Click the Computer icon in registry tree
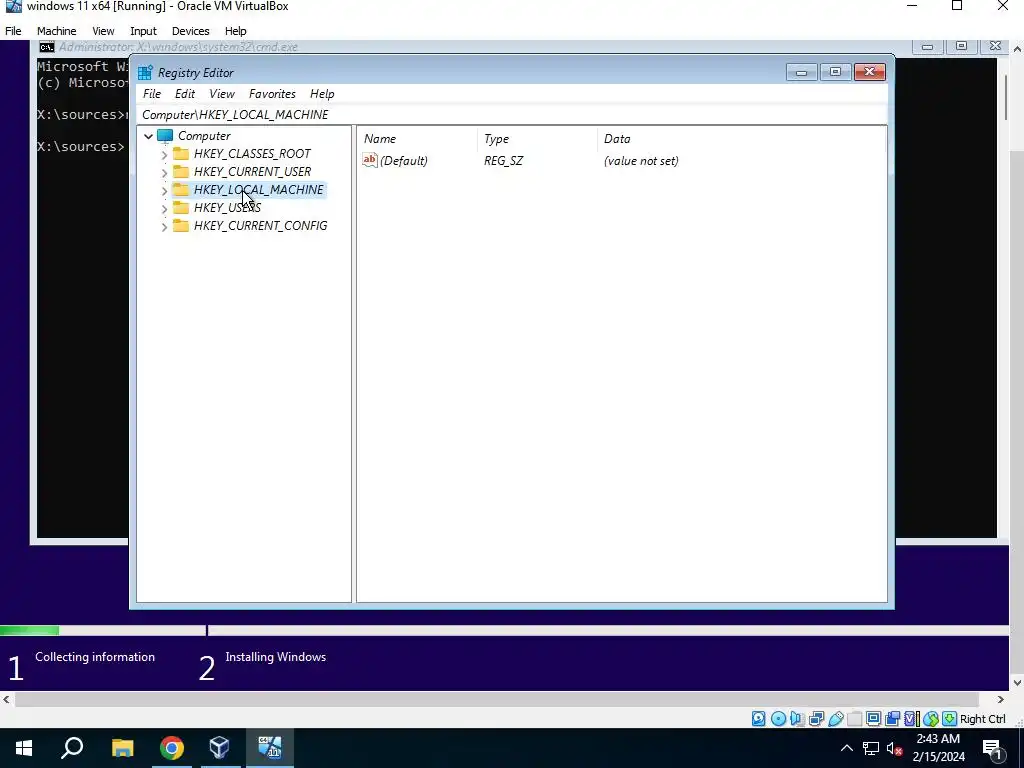 pyautogui.click(x=165, y=136)
